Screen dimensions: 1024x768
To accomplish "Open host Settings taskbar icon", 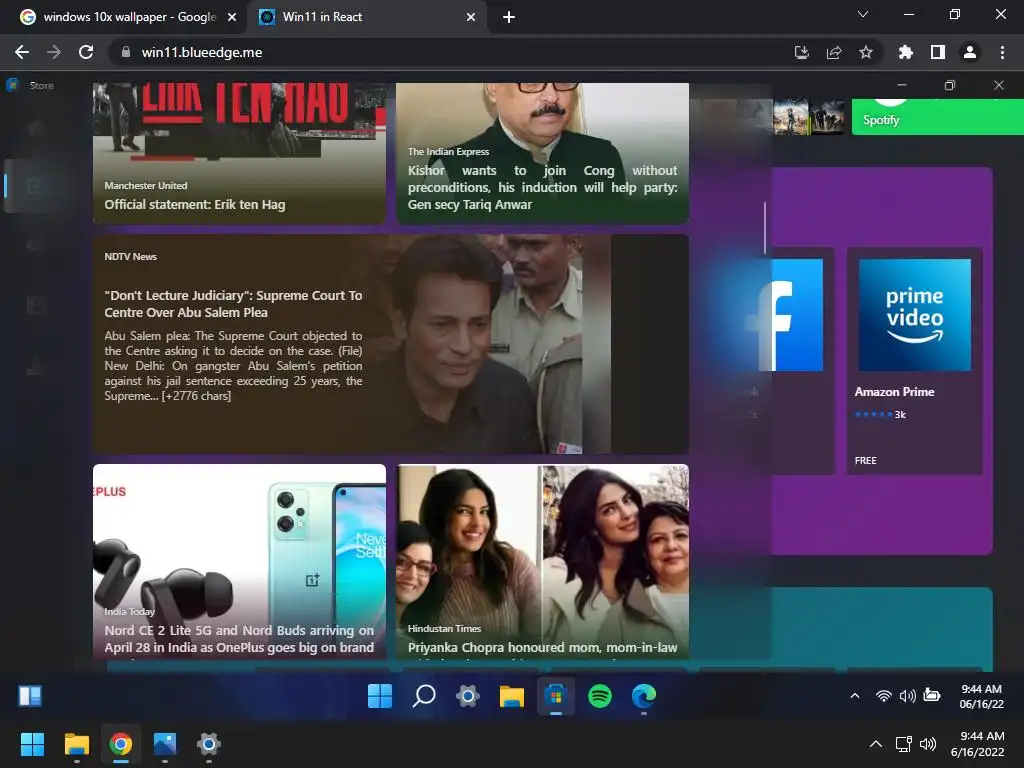I will [x=208, y=744].
